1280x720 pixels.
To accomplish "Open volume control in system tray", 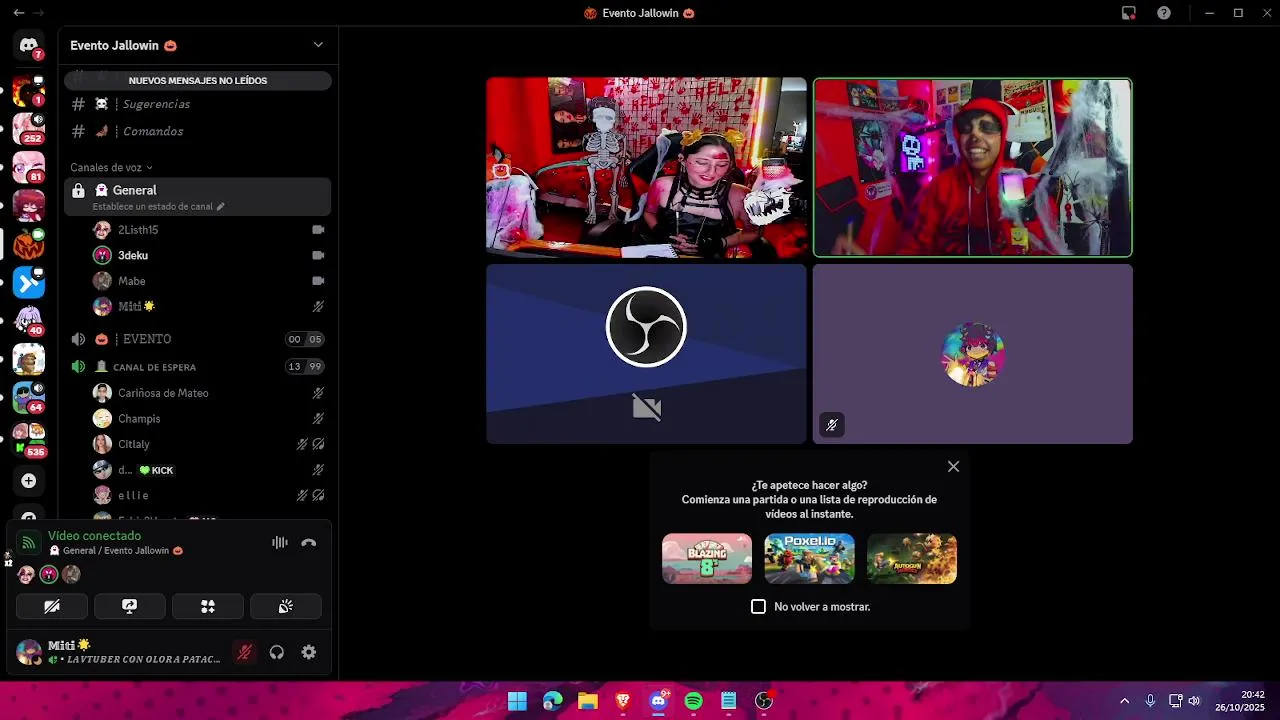I will [1194, 701].
